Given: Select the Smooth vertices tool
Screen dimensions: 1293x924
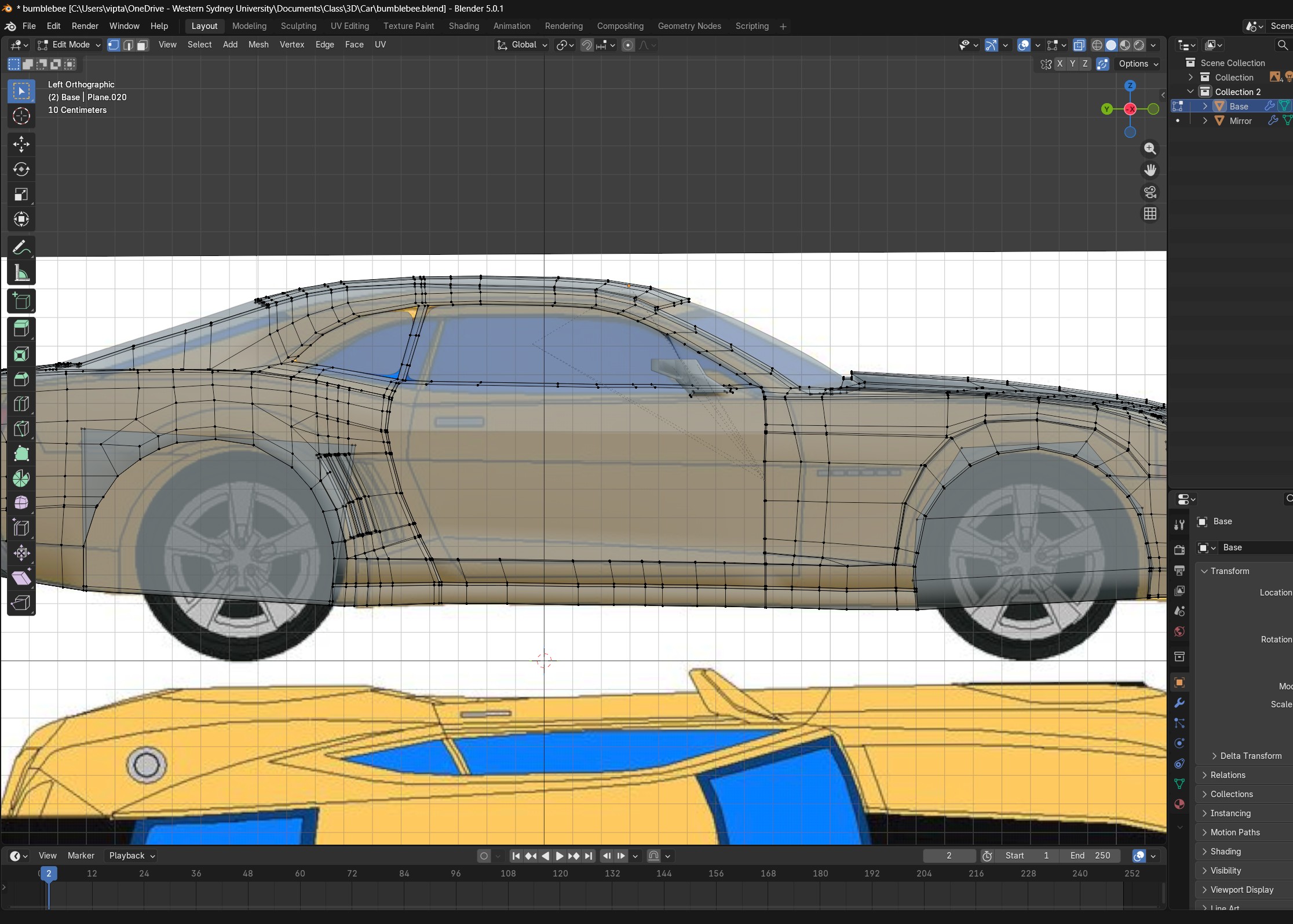Looking at the screenshot, I should pos(21,503).
